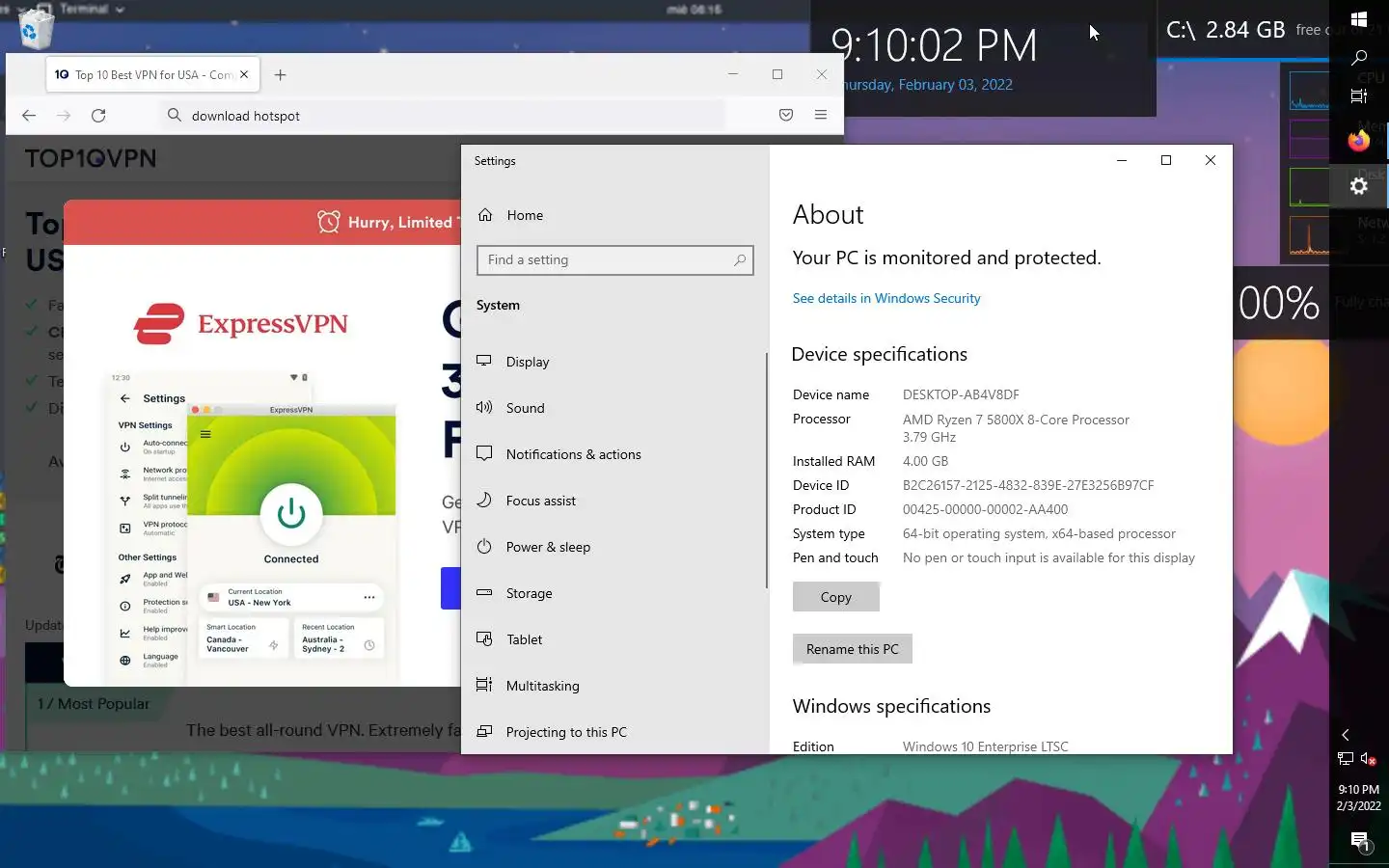Screen dimensions: 1389x868
Task: Reload the page in Firefox
Action: pos(98,115)
